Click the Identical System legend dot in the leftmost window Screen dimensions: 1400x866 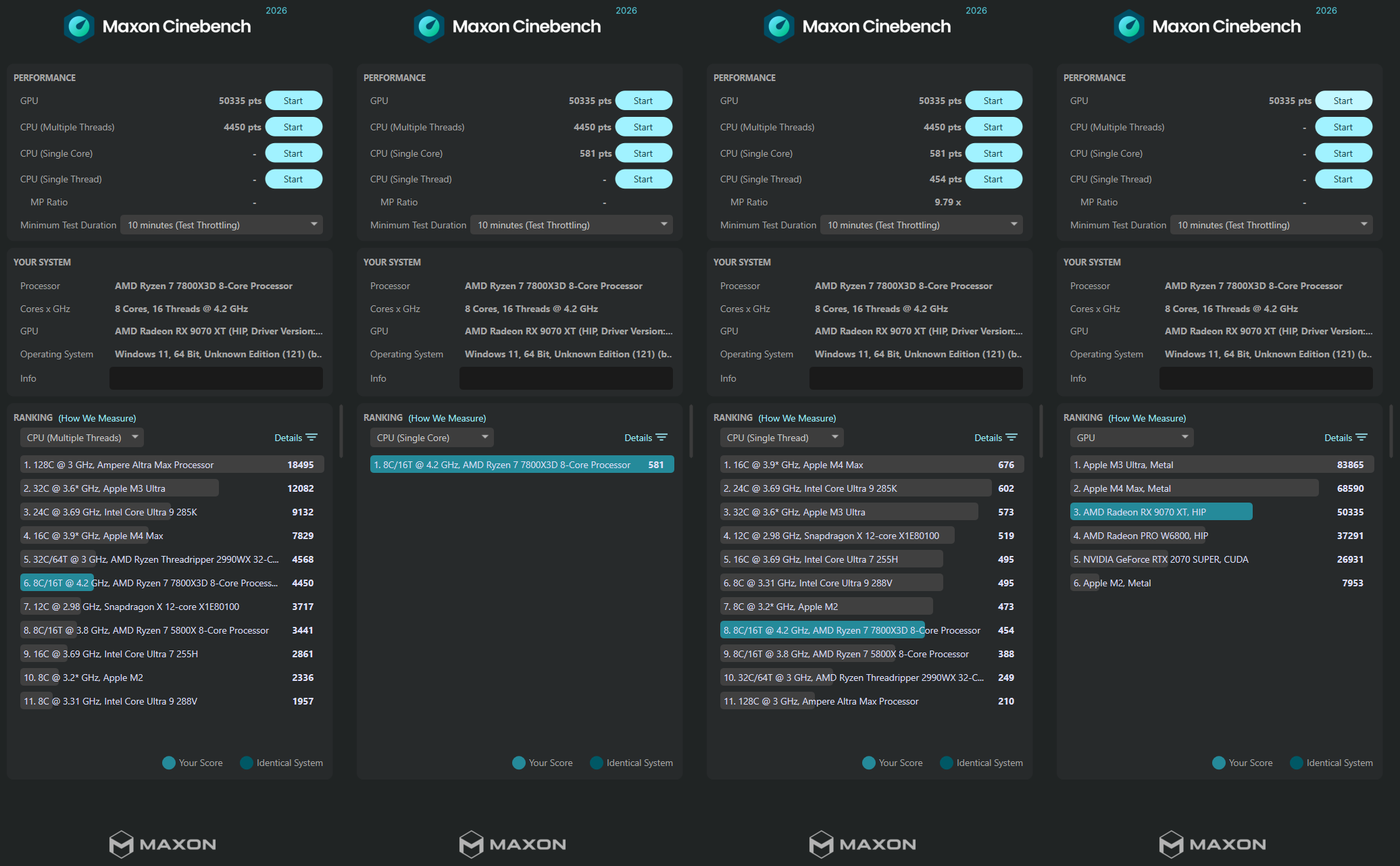pos(247,763)
